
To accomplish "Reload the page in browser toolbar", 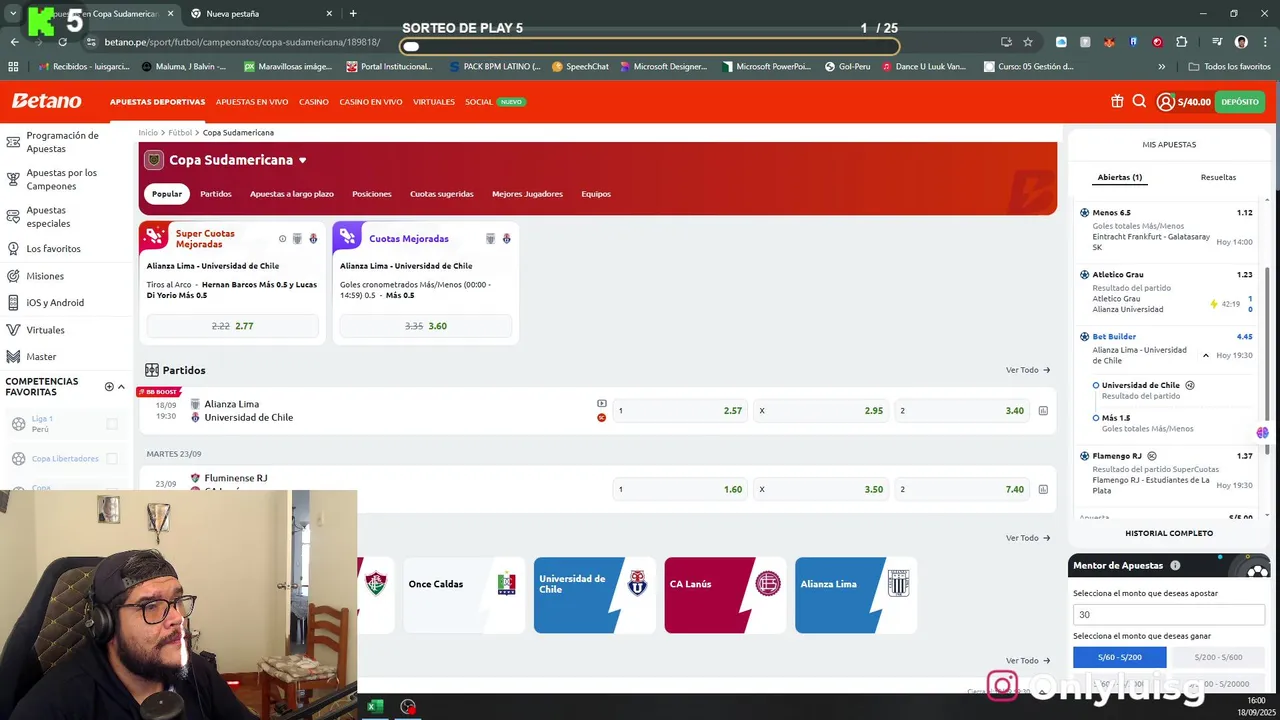I will [x=62, y=42].
